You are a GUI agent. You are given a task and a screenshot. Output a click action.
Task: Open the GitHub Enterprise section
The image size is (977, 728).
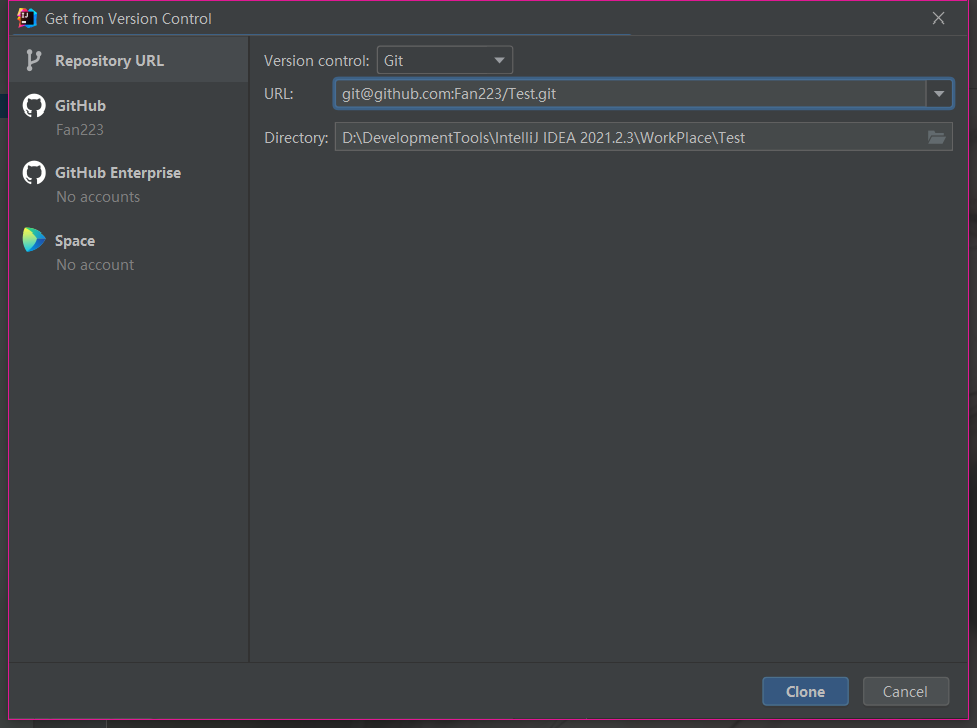pyautogui.click(x=128, y=184)
